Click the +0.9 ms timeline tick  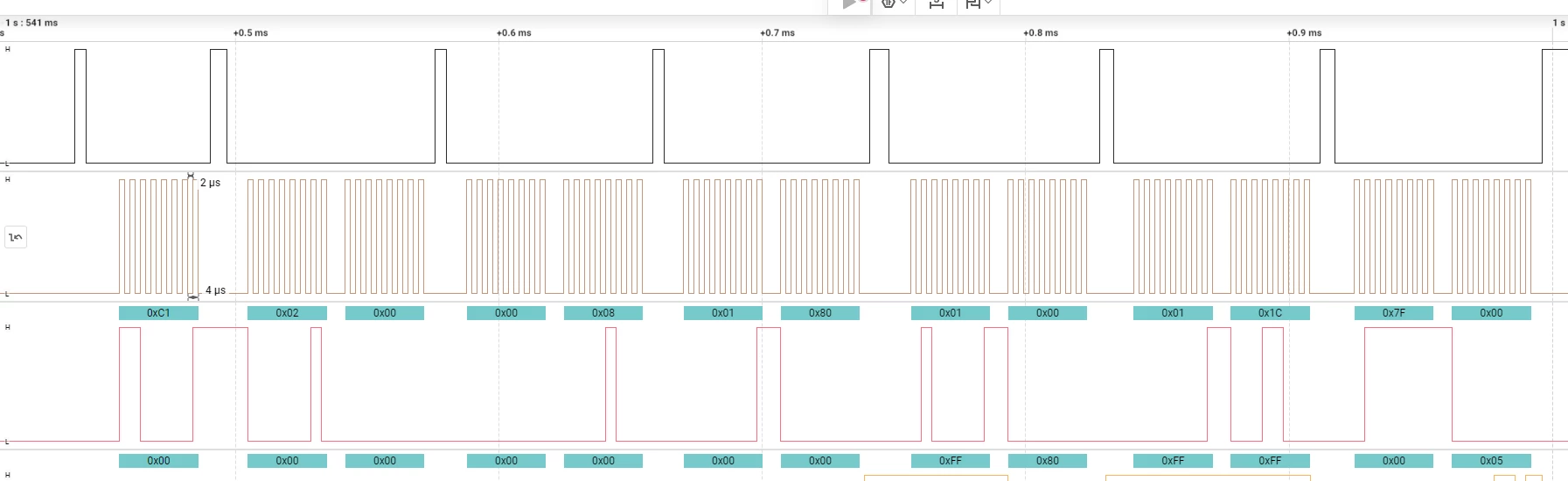pyautogui.click(x=1304, y=33)
